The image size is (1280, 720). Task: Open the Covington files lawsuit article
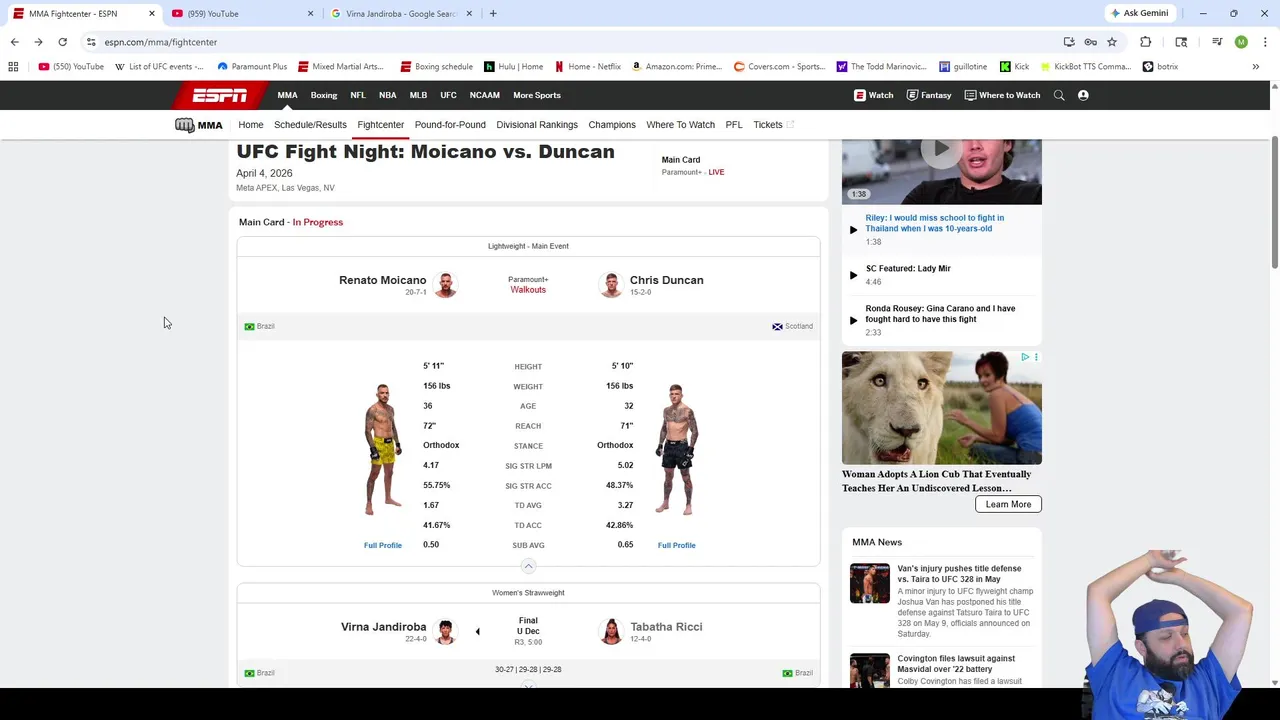click(956, 664)
